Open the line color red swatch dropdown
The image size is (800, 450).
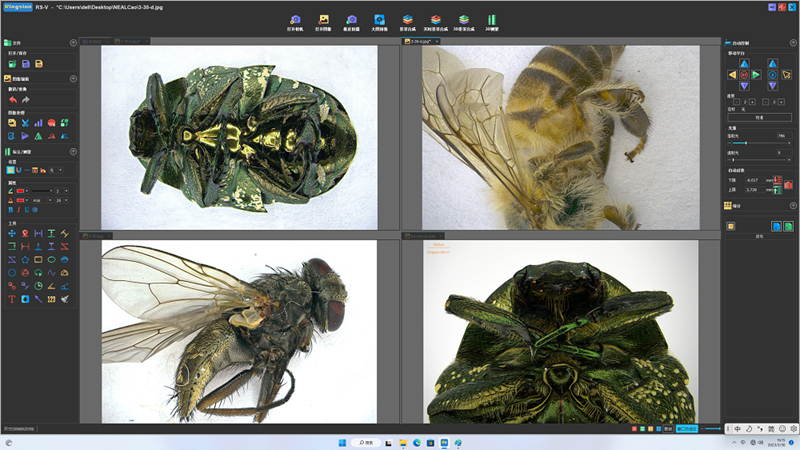pyautogui.click(x=22, y=191)
